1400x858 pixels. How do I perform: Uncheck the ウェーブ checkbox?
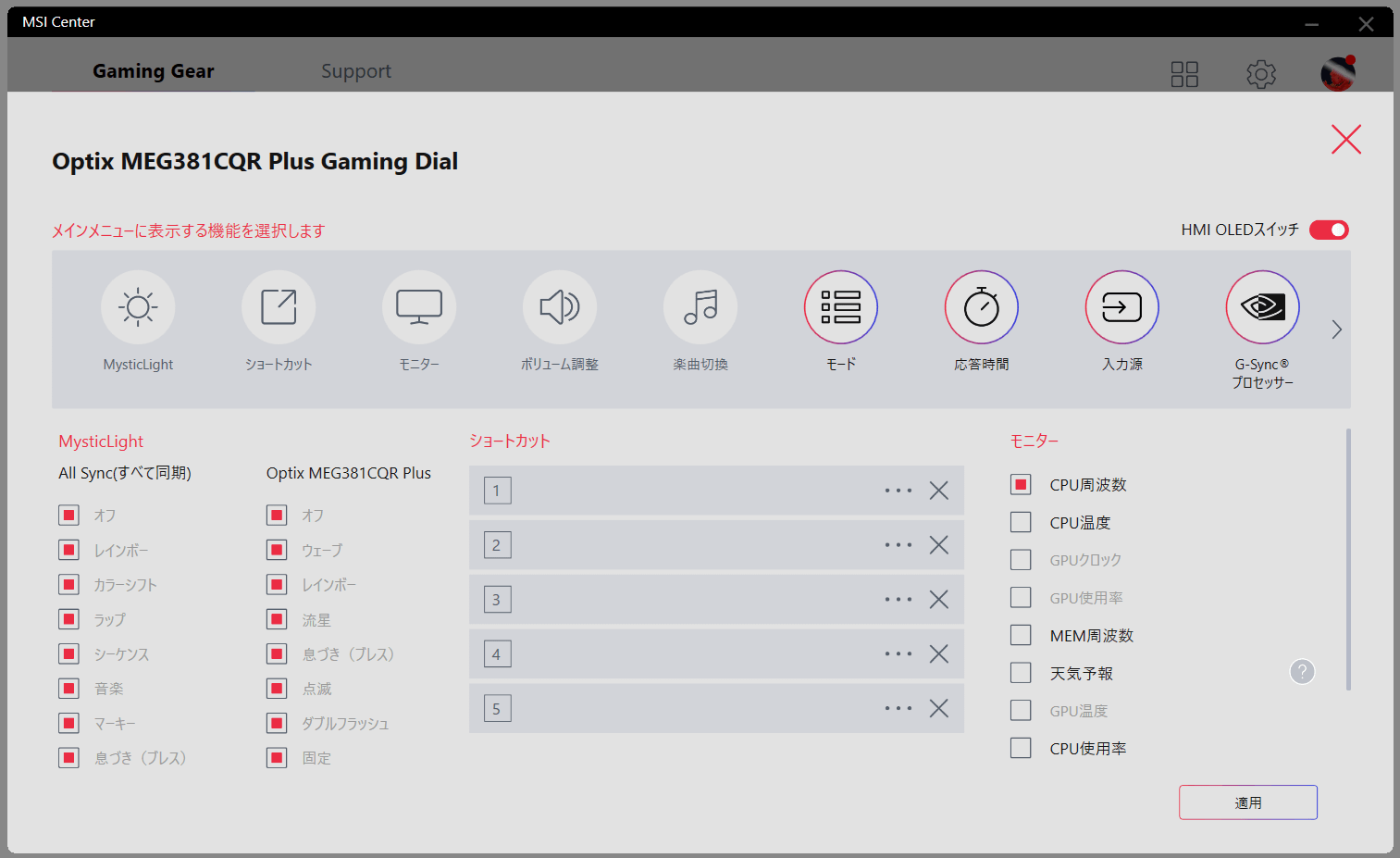[277, 550]
